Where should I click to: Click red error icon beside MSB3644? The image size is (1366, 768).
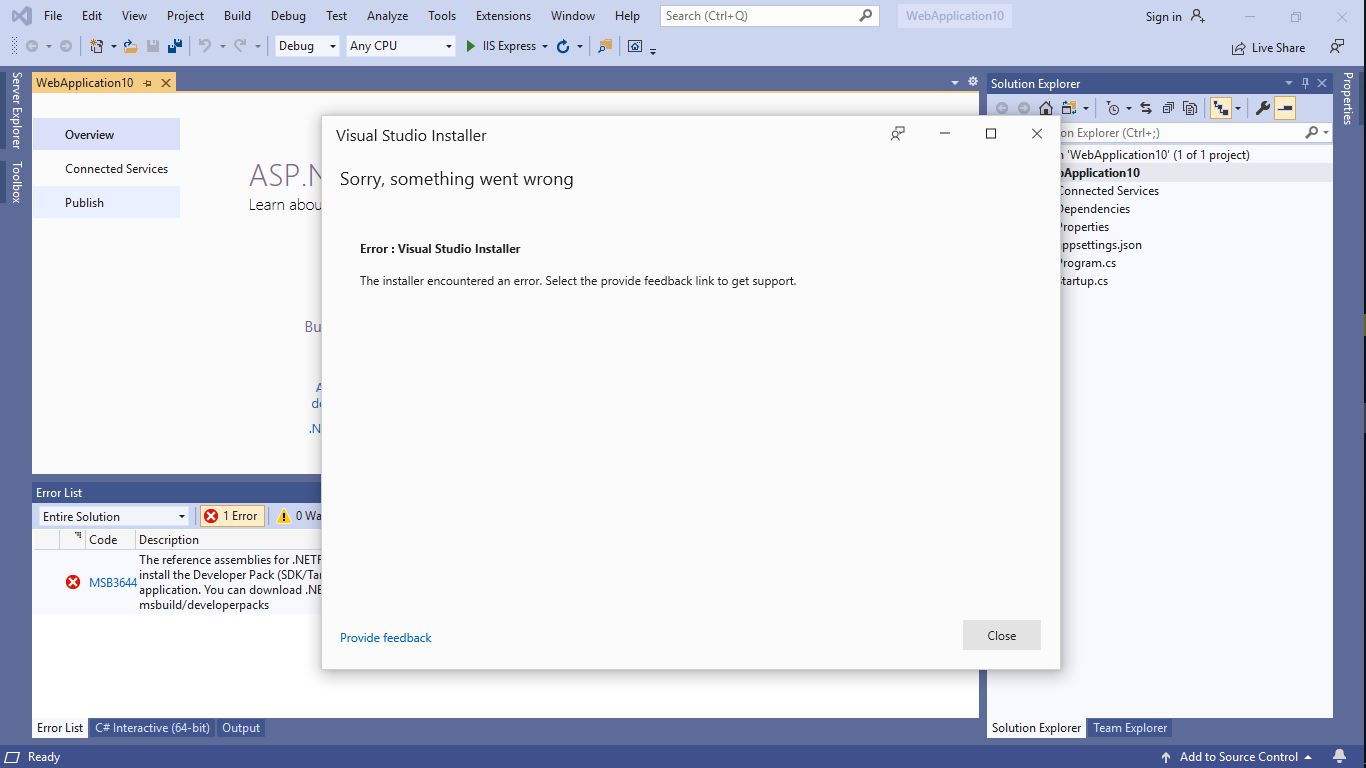[73, 582]
